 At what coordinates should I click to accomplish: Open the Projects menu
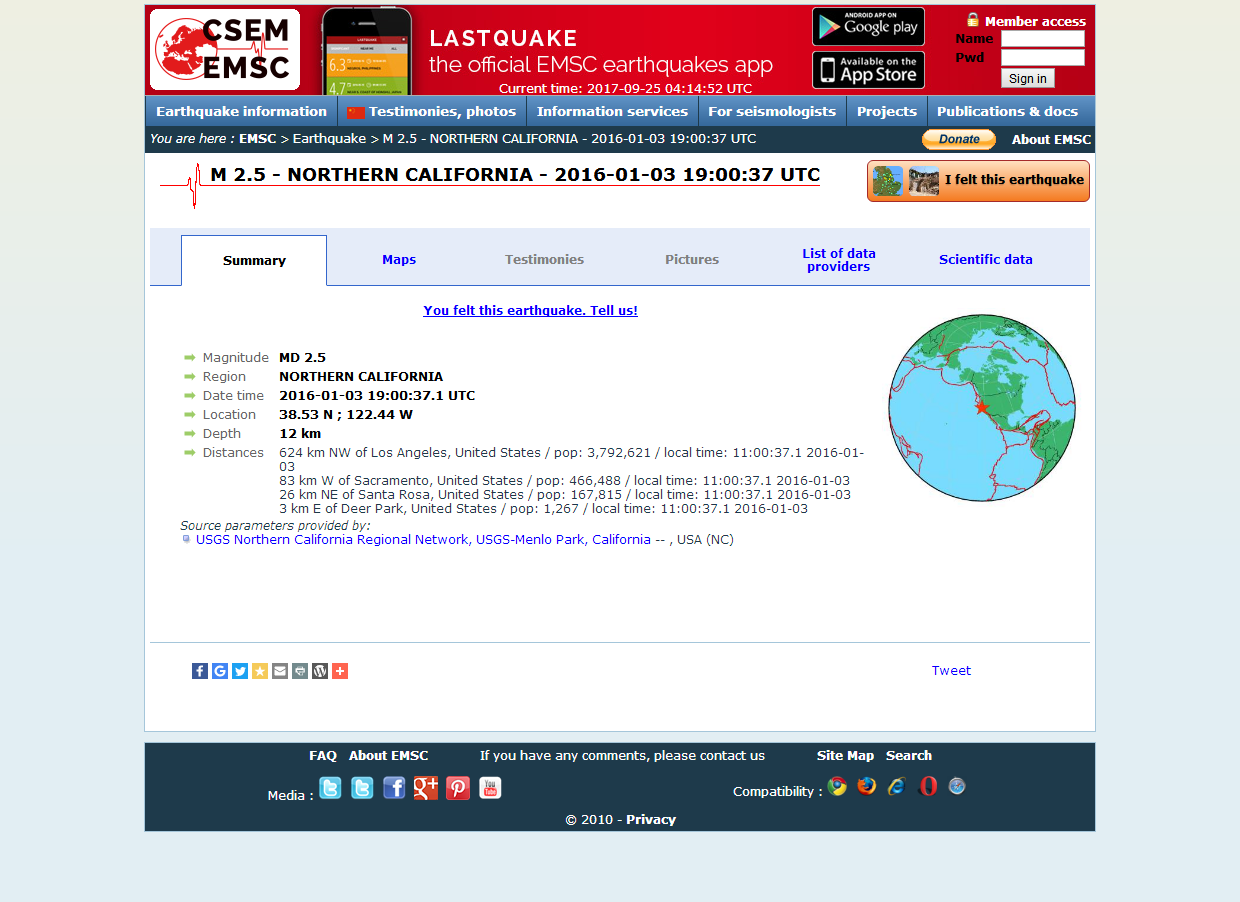[x=887, y=111]
